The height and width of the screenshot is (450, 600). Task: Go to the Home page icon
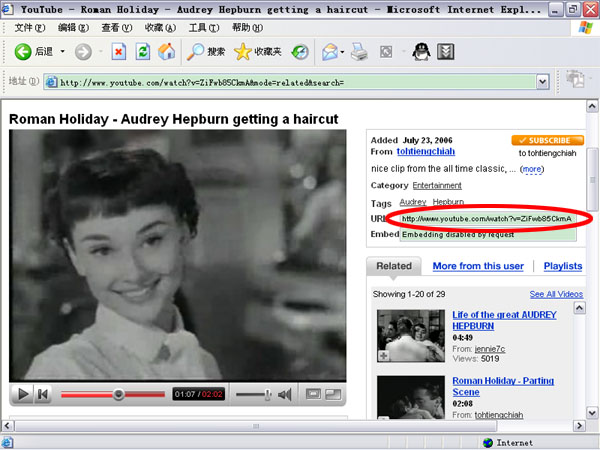coord(167,52)
